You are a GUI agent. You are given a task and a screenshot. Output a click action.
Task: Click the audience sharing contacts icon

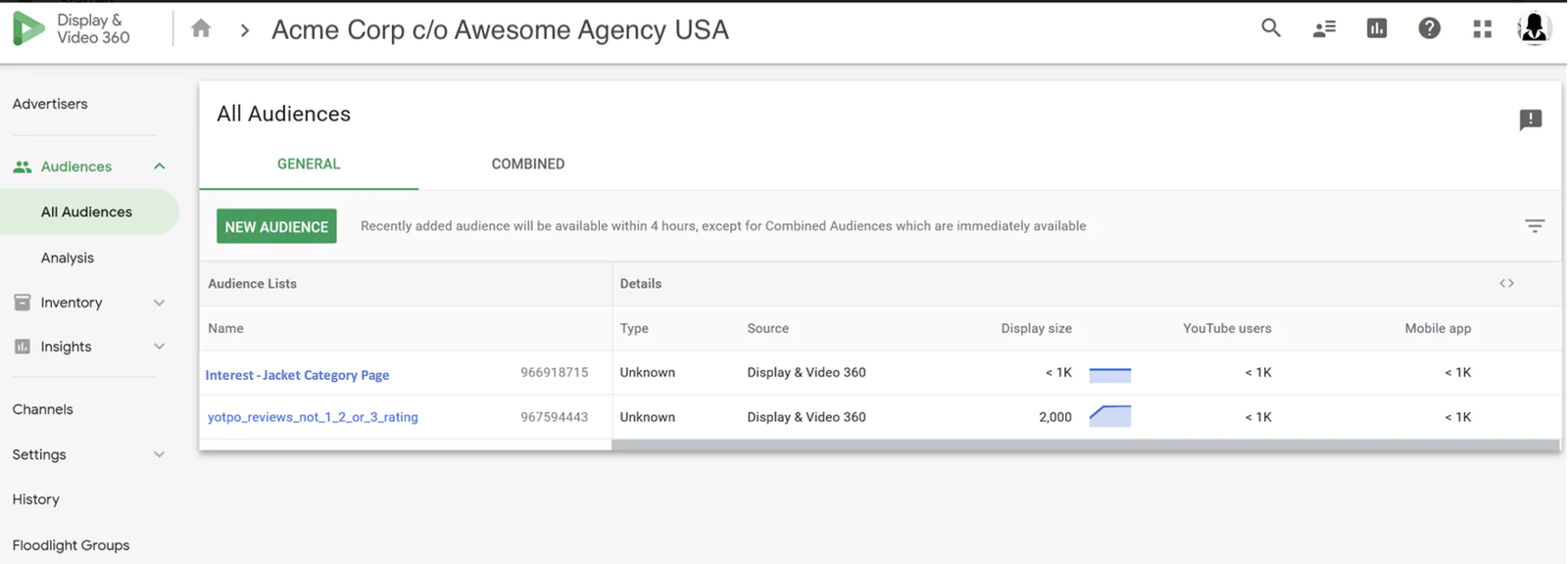point(1323,28)
